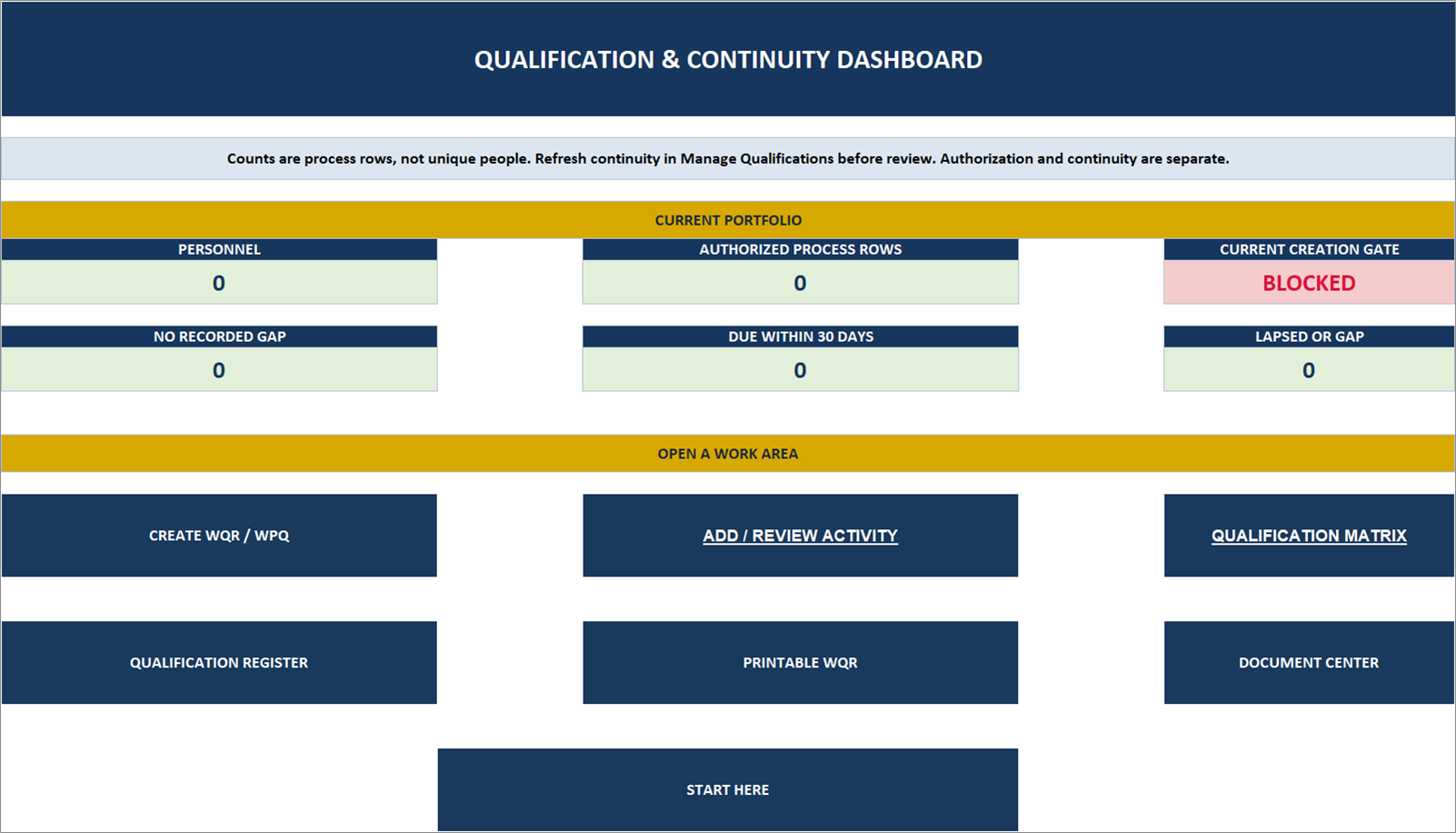
Task: Click the CURRENT CREATION GATE header label
Action: tap(1309, 249)
